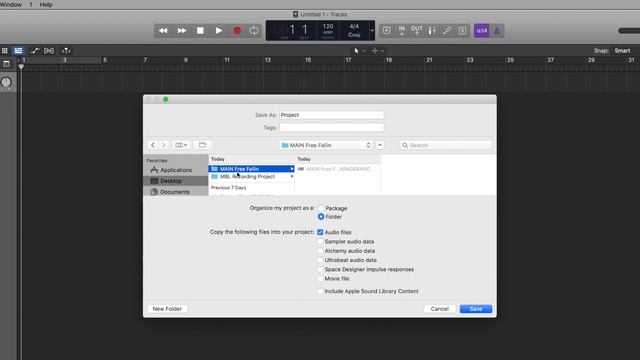Open the Snap Smart dropdown
The width and height of the screenshot is (640, 360).
[x=622, y=51]
